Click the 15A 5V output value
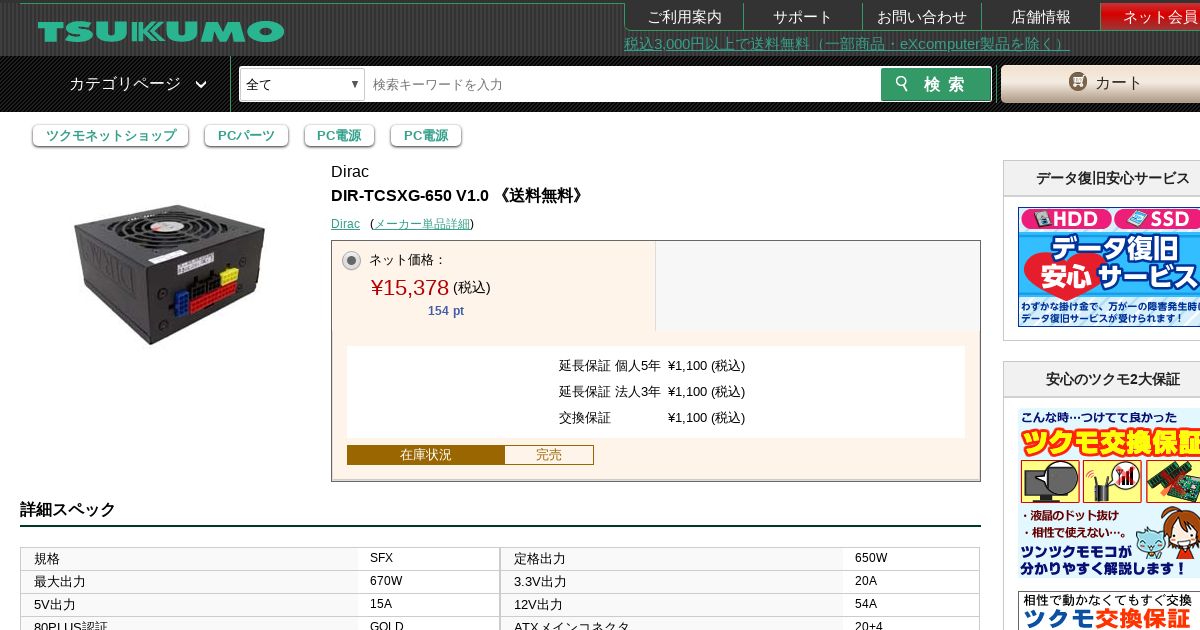1200x630 pixels. pyautogui.click(x=381, y=604)
